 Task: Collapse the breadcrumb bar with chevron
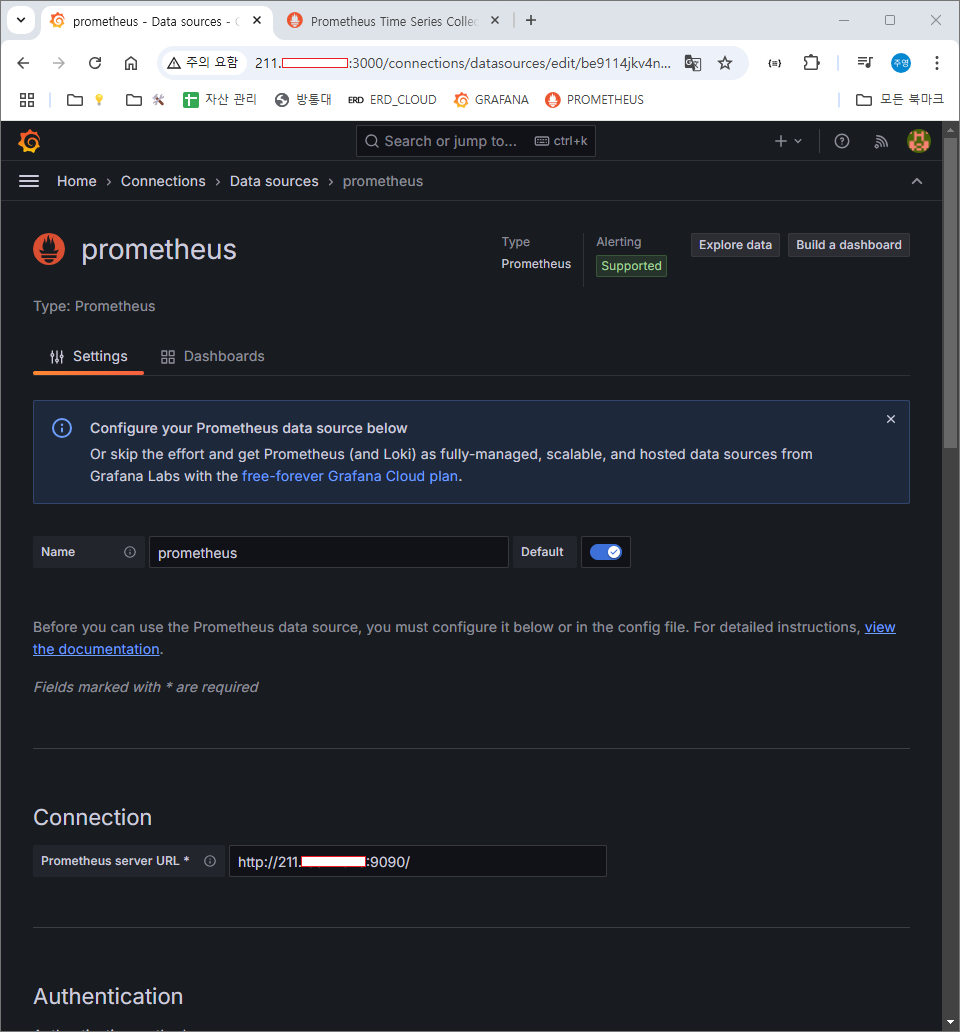pyautogui.click(x=917, y=181)
